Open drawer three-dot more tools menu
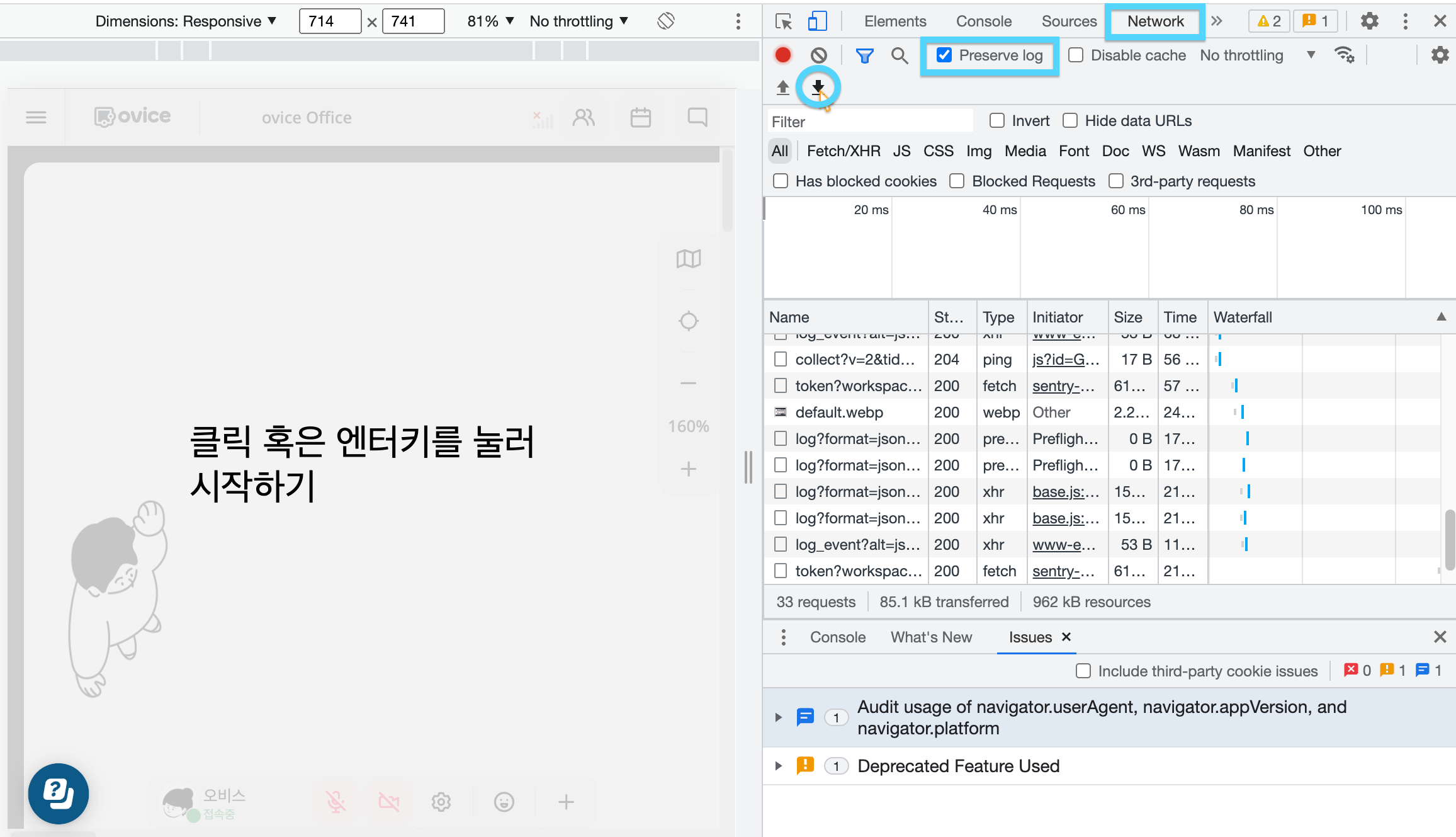 (783, 637)
